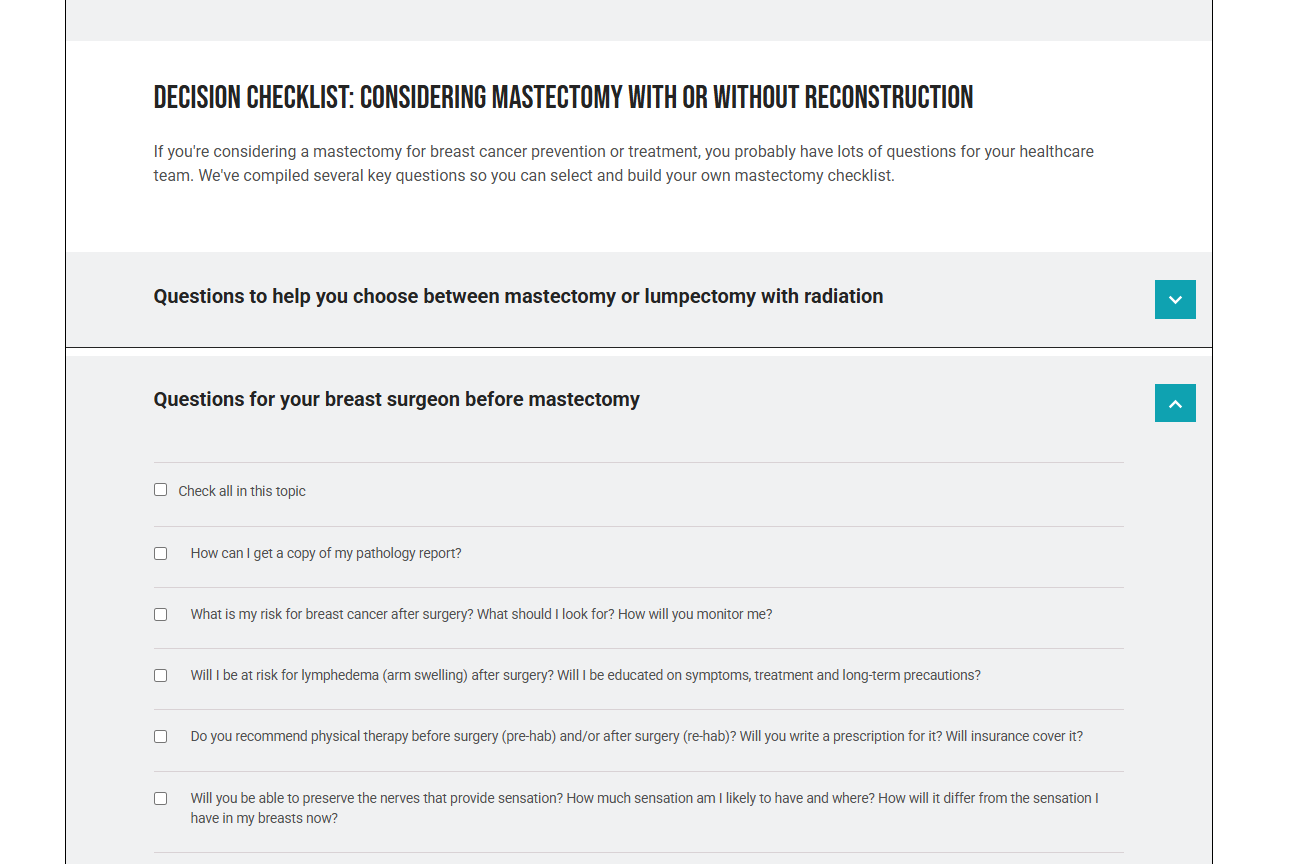
Task: Toggle the lymphedema question checkbox off
Action: click(x=160, y=674)
